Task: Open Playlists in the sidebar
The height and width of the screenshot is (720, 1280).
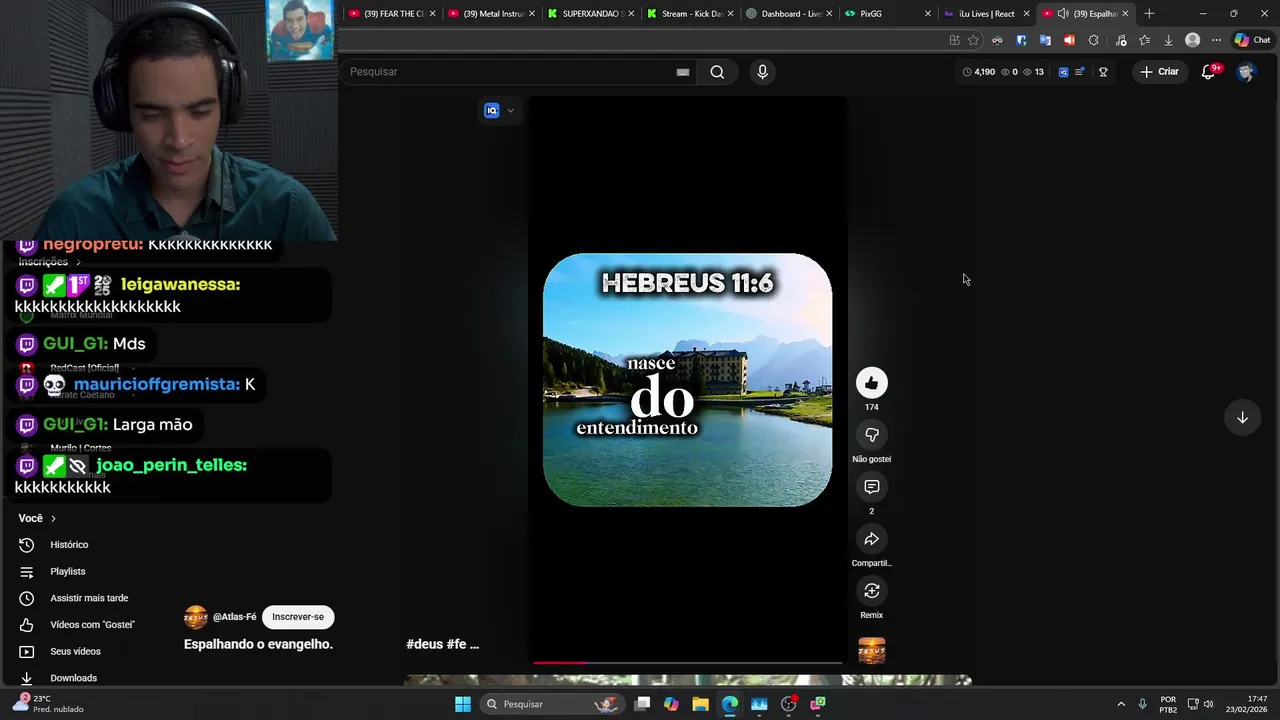Action: (68, 571)
